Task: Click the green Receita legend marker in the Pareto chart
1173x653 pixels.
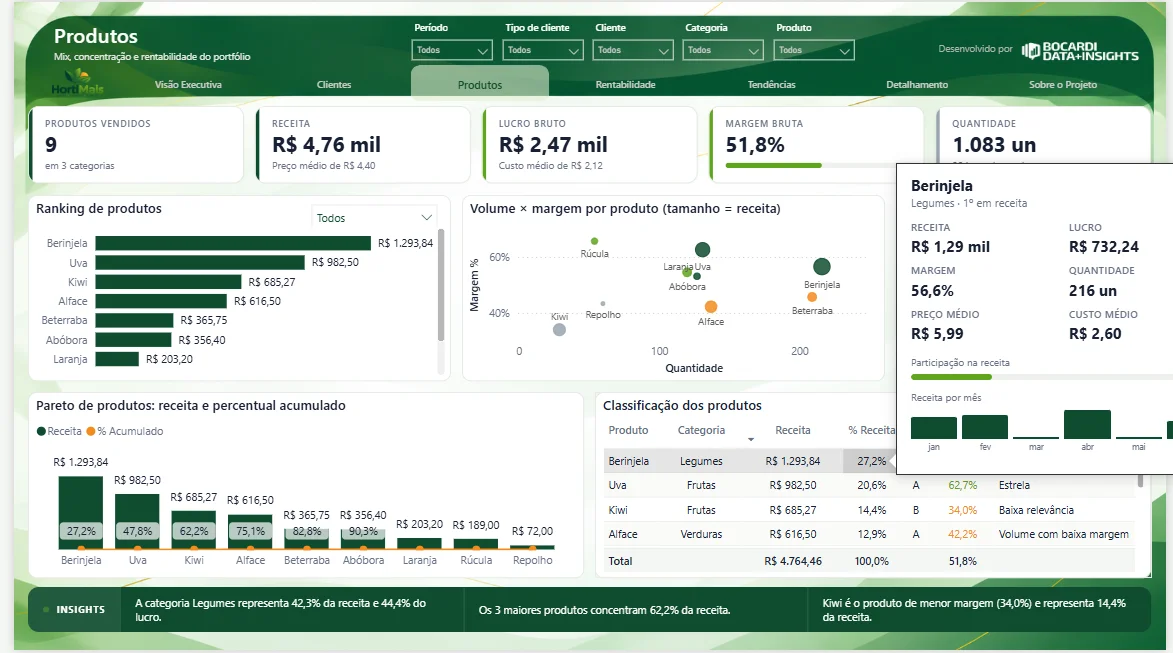Action: [x=41, y=432]
